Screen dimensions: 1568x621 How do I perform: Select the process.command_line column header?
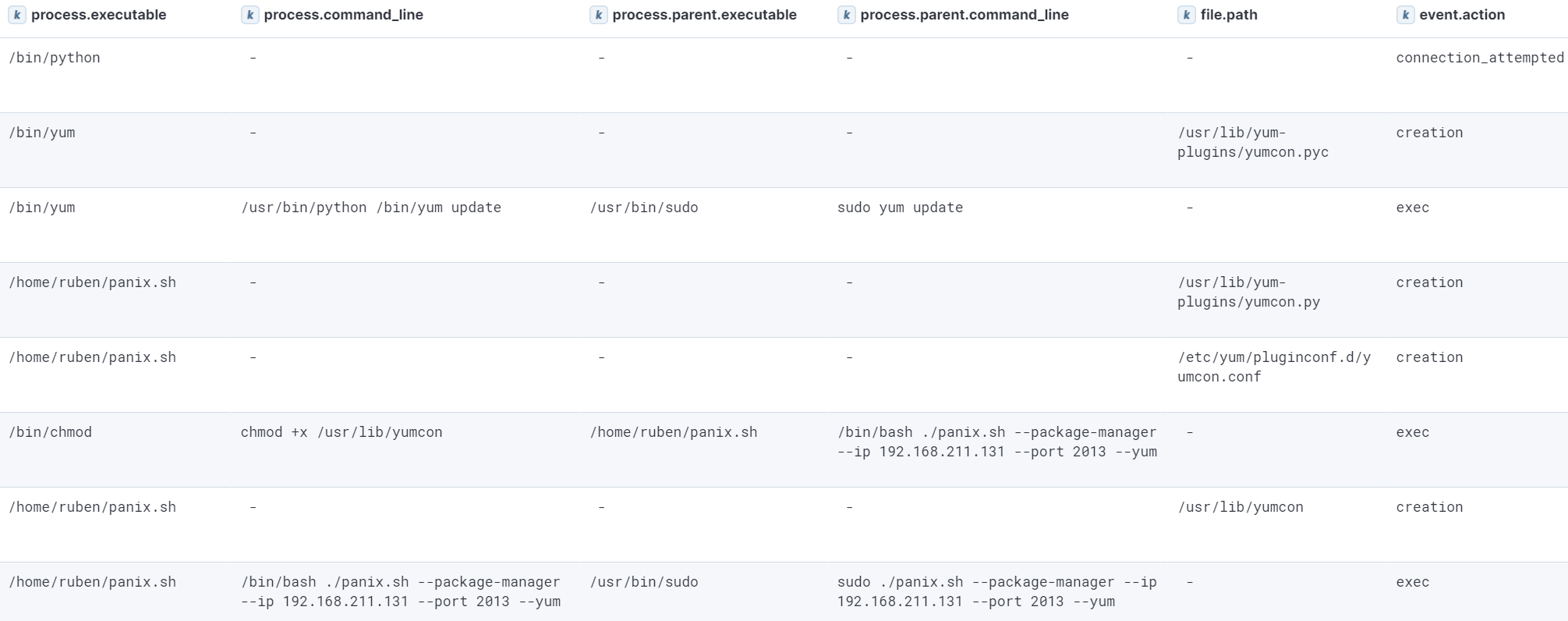coord(343,15)
